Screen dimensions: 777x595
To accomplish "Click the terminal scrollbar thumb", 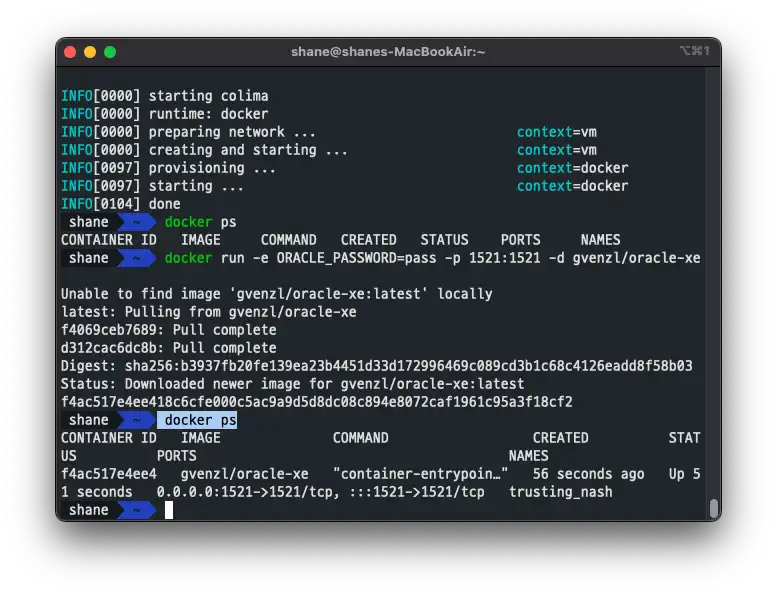I will click(x=714, y=508).
